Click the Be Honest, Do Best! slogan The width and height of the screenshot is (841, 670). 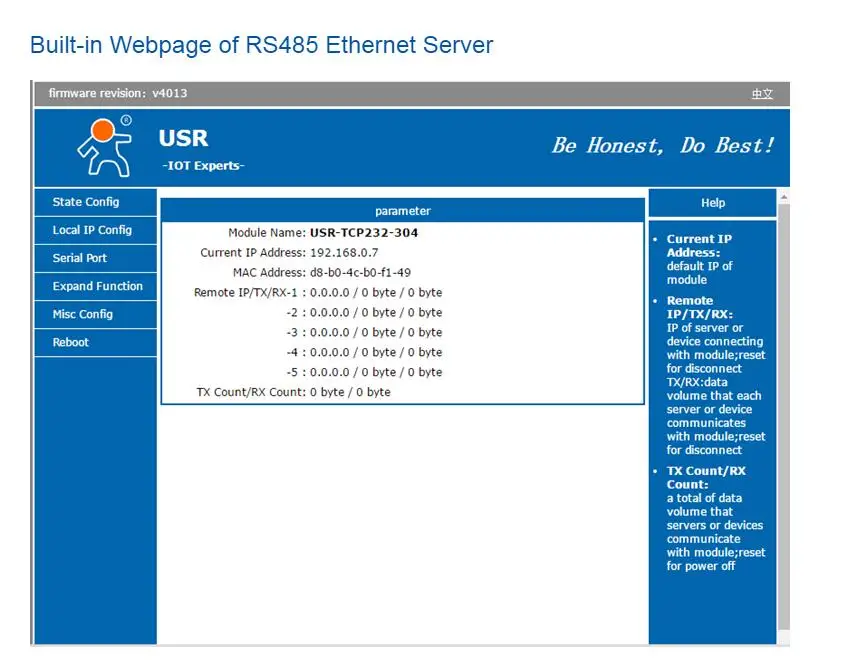(663, 145)
